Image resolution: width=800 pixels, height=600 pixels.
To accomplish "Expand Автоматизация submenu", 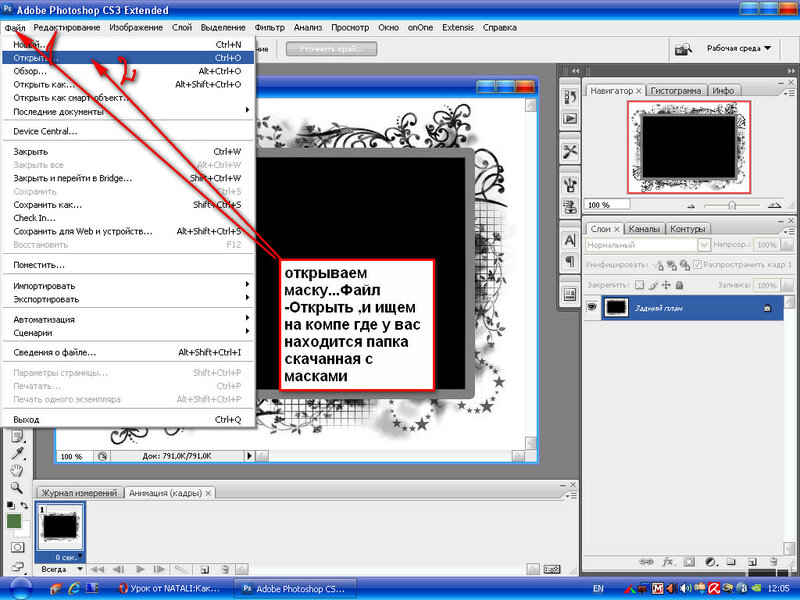I will tap(128, 319).
